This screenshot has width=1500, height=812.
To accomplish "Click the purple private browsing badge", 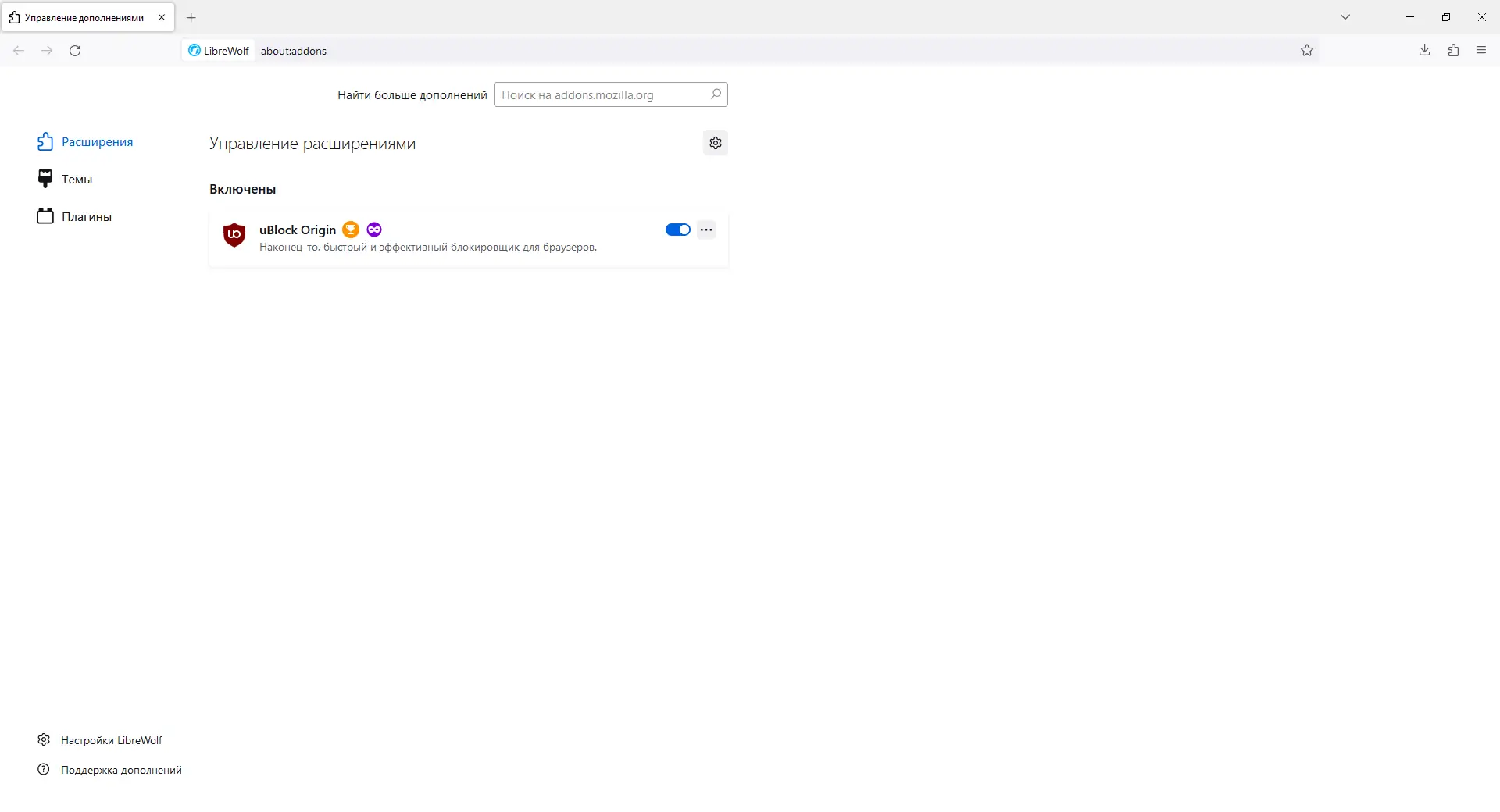I will [374, 230].
